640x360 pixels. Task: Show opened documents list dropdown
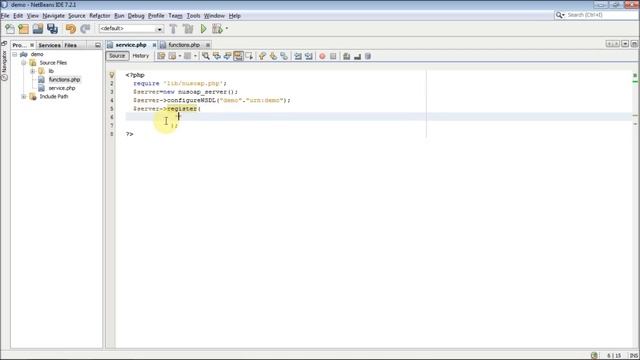click(625, 44)
